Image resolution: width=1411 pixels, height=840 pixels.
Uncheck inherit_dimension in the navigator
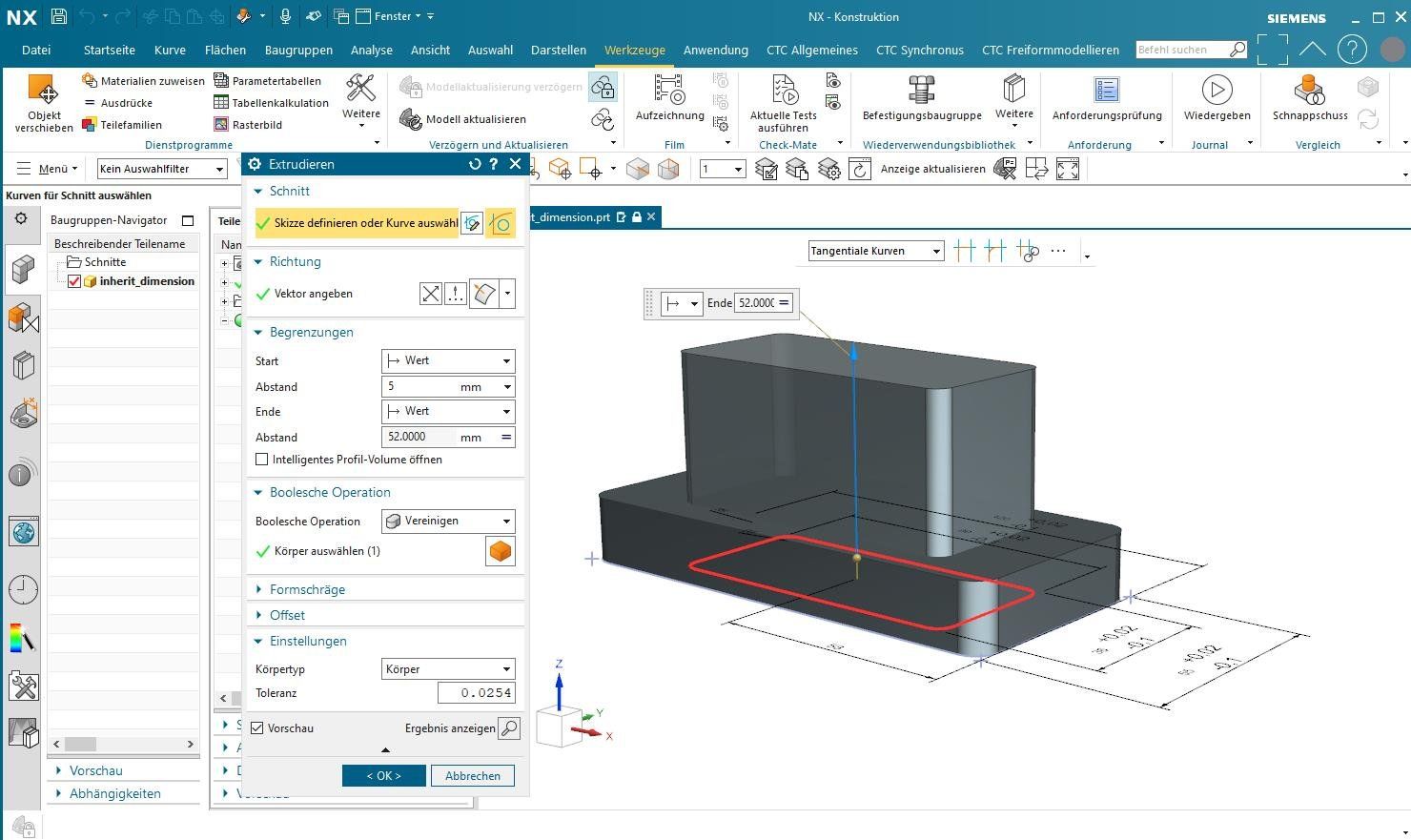point(74,281)
